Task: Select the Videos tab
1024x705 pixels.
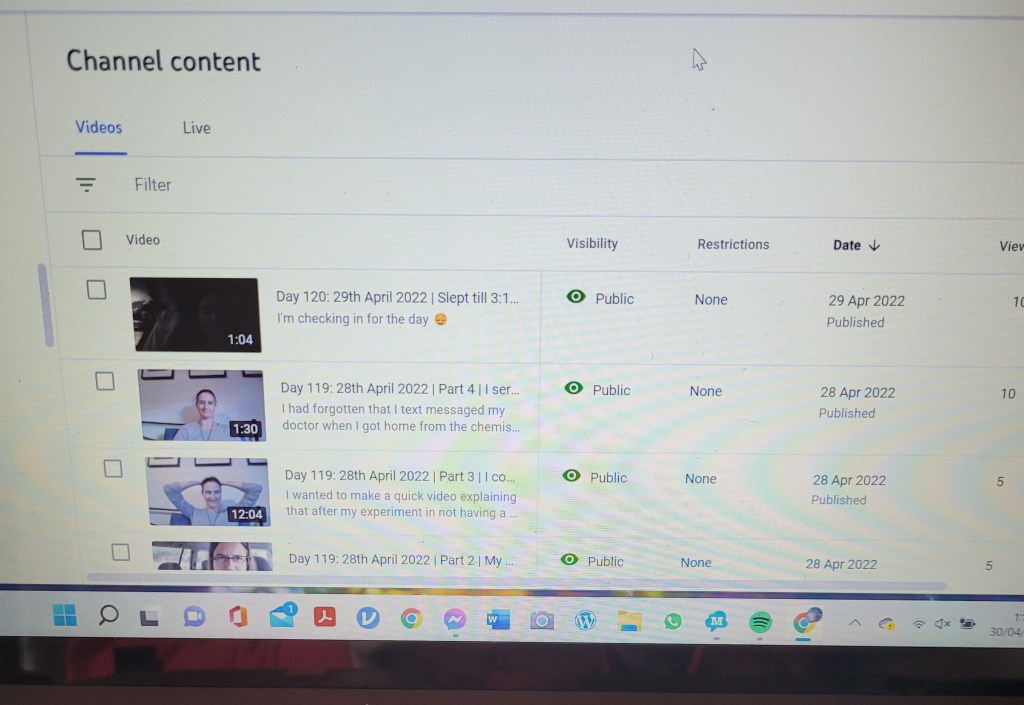Action: pyautogui.click(x=98, y=128)
